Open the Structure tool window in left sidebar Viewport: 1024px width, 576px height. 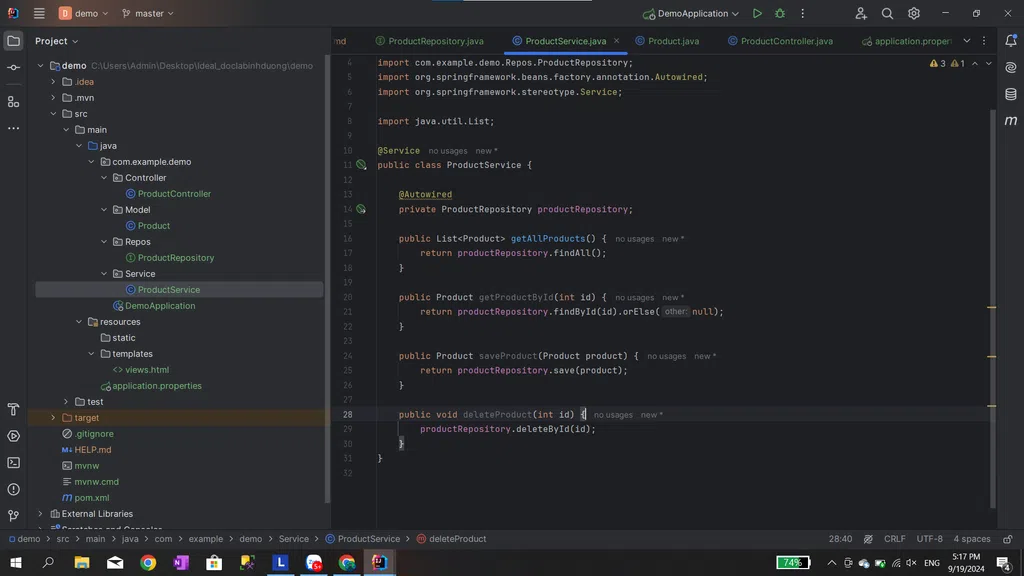click(x=13, y=102)
